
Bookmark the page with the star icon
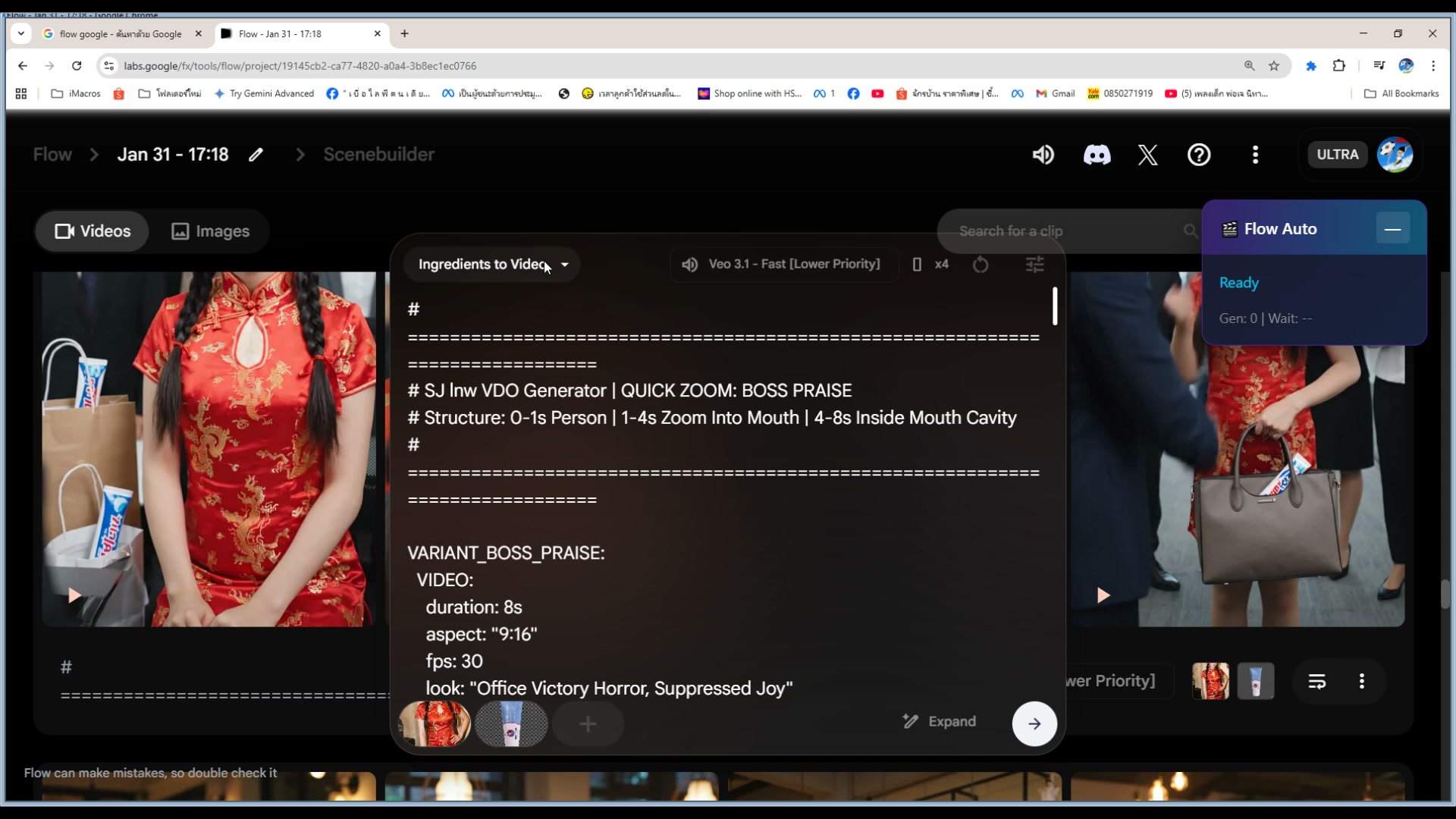click(x=1274, y=66)
